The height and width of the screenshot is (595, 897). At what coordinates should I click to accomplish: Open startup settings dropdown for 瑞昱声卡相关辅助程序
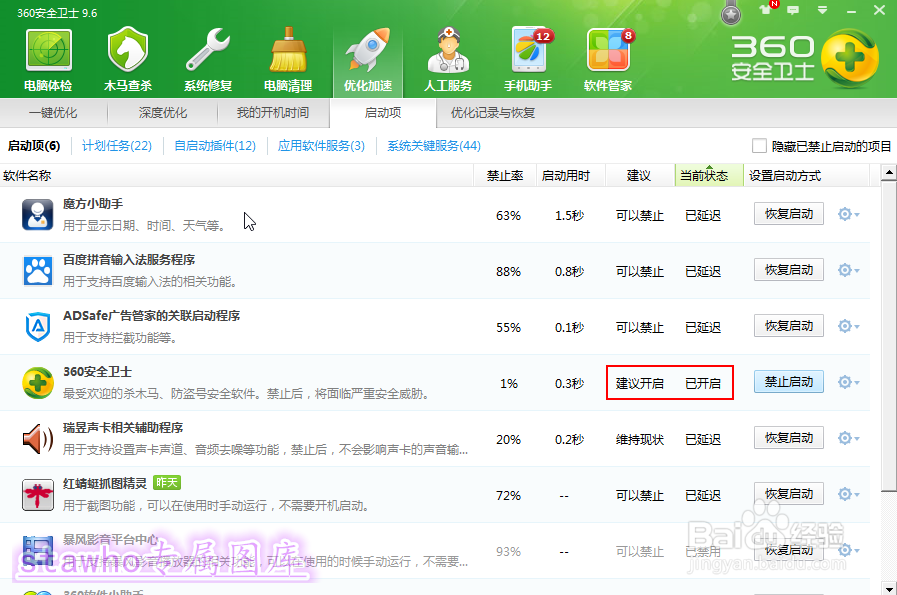click(845, 437)
